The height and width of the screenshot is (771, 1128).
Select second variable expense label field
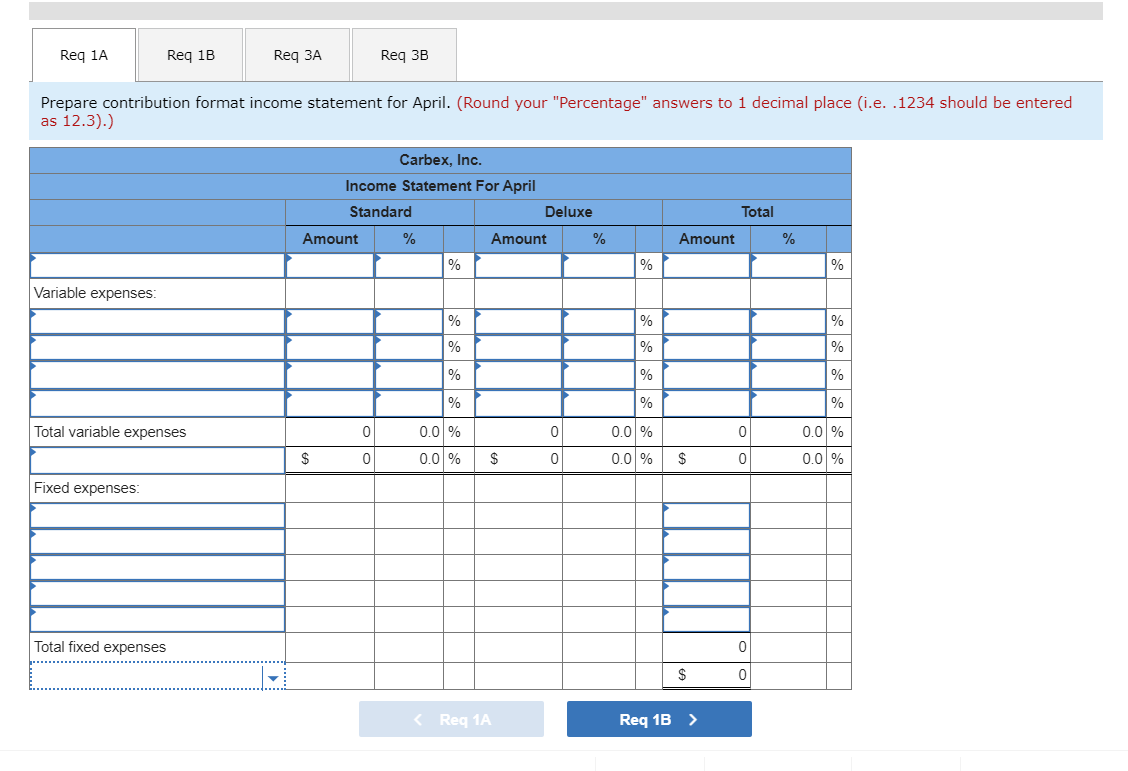click(x=158, y=347)
